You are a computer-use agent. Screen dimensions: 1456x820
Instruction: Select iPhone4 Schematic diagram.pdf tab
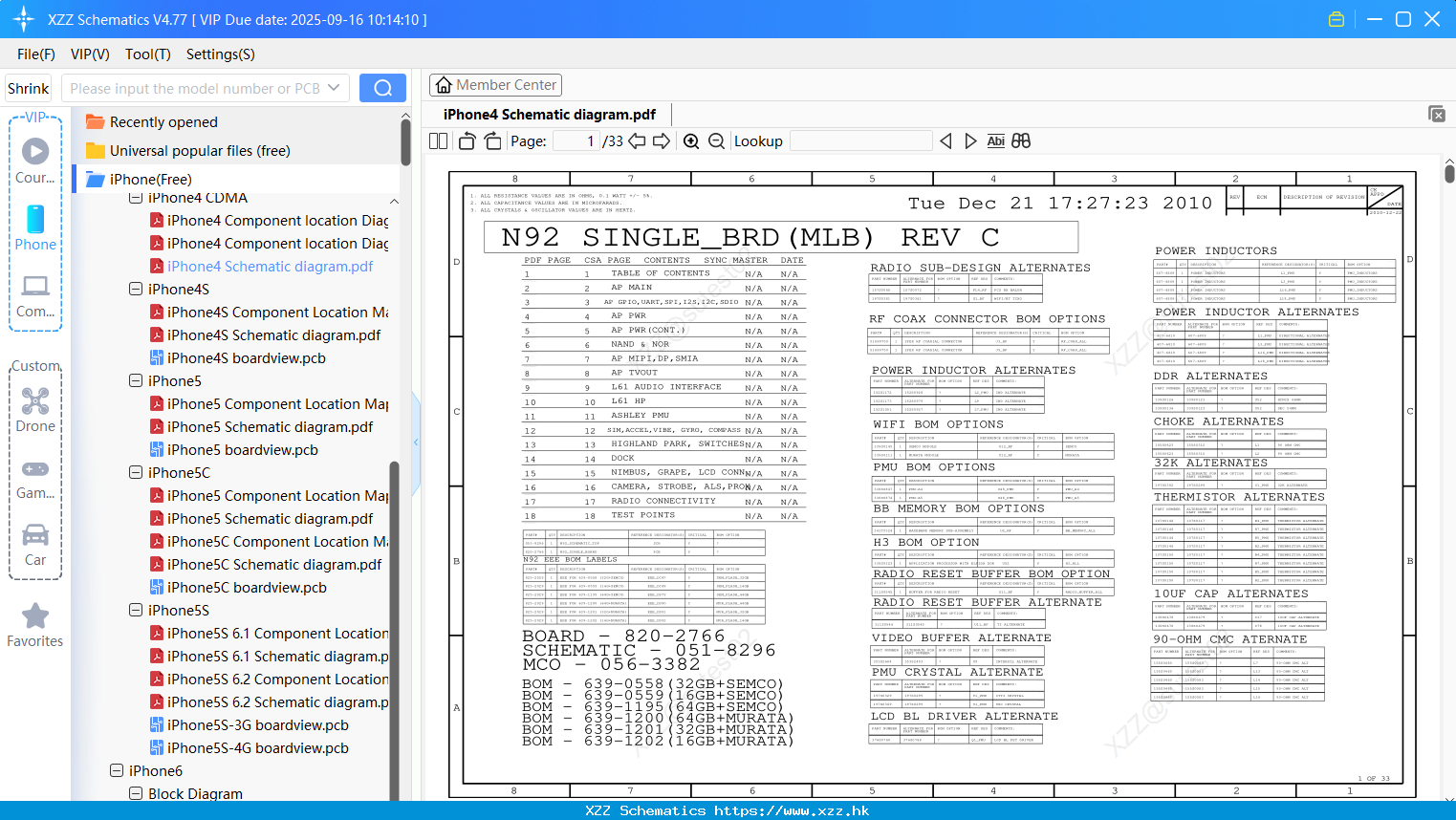click(550, 115)
